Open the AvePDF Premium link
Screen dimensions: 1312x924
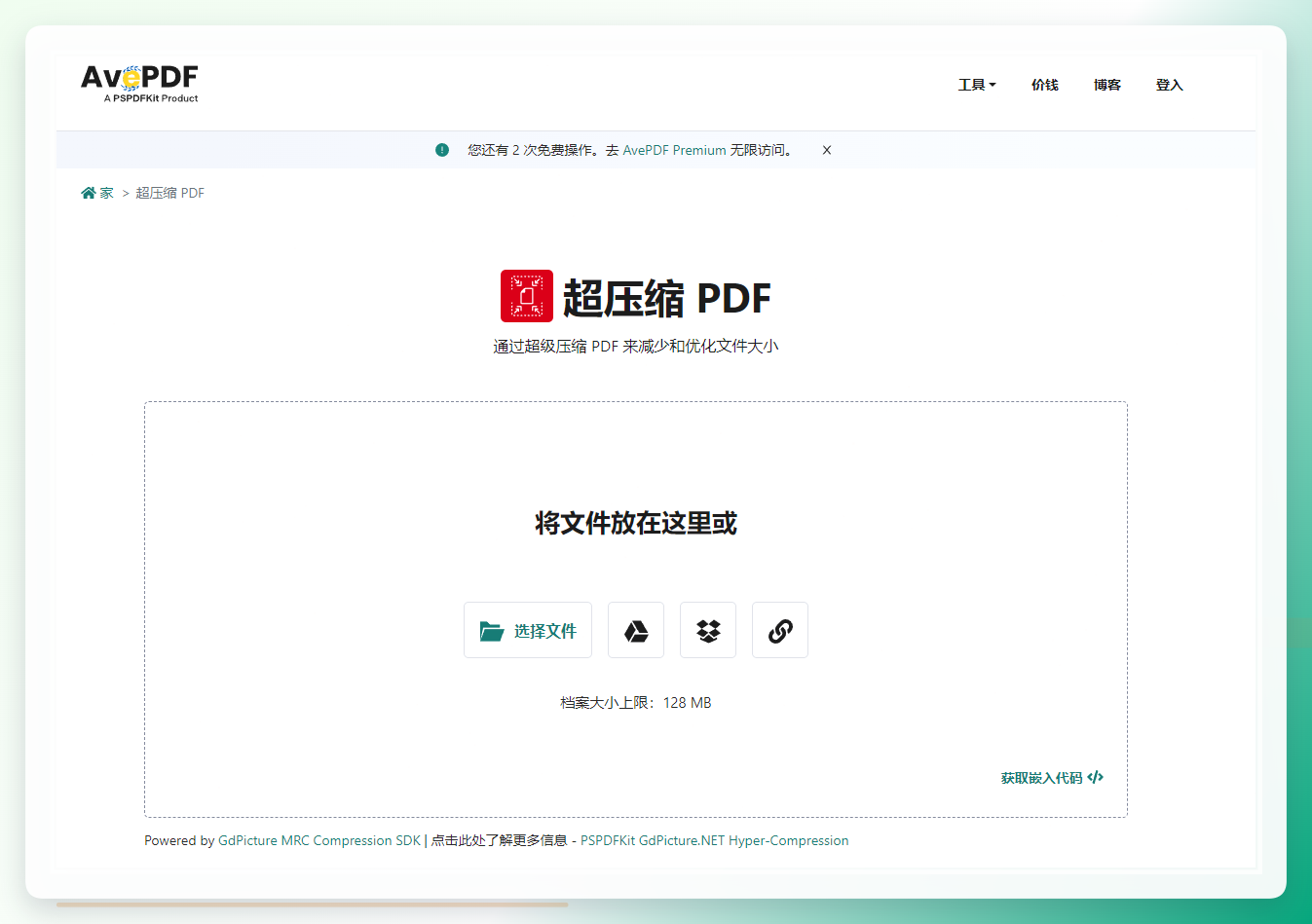click(x=674, y=150)
